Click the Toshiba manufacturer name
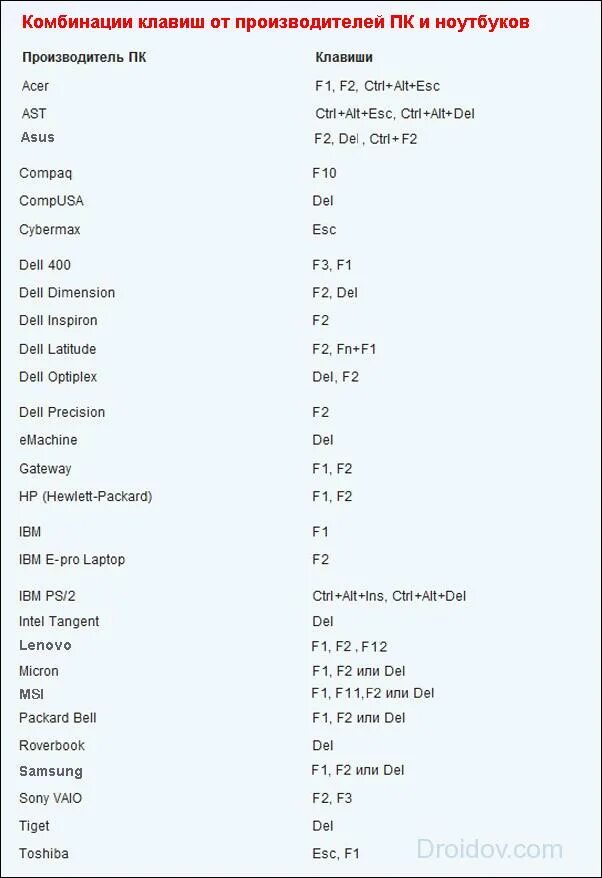This screenshot has width=602, height=878. [43, 853]
